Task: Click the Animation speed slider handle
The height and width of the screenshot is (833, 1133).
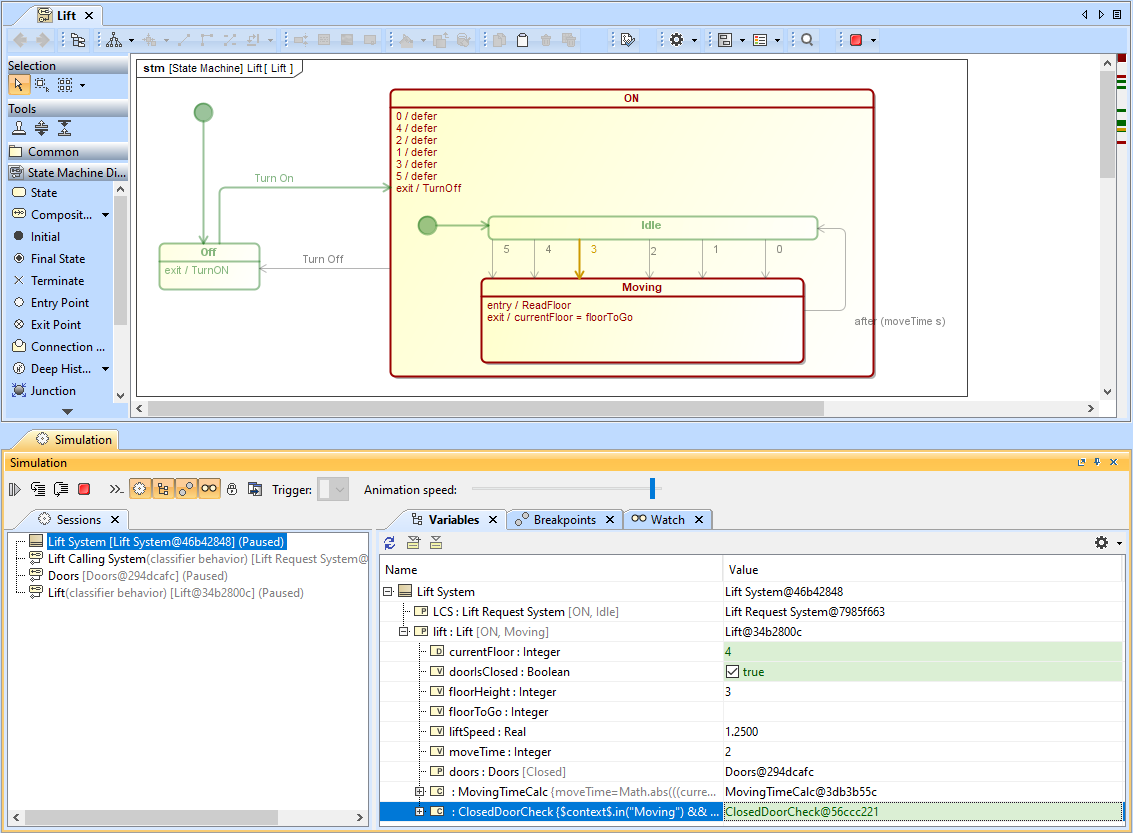Action: tap(652, 488)
